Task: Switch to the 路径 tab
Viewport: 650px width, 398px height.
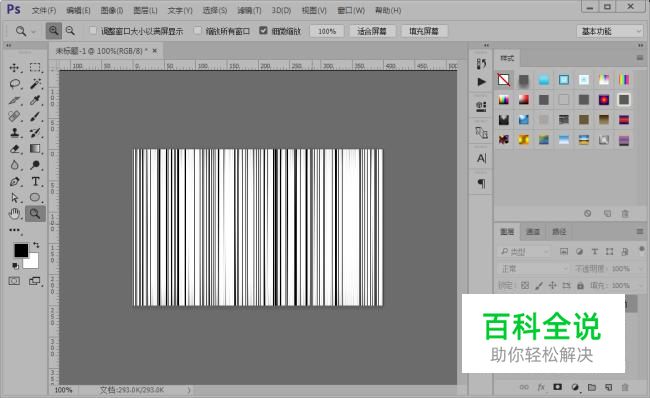Action: 559,231
